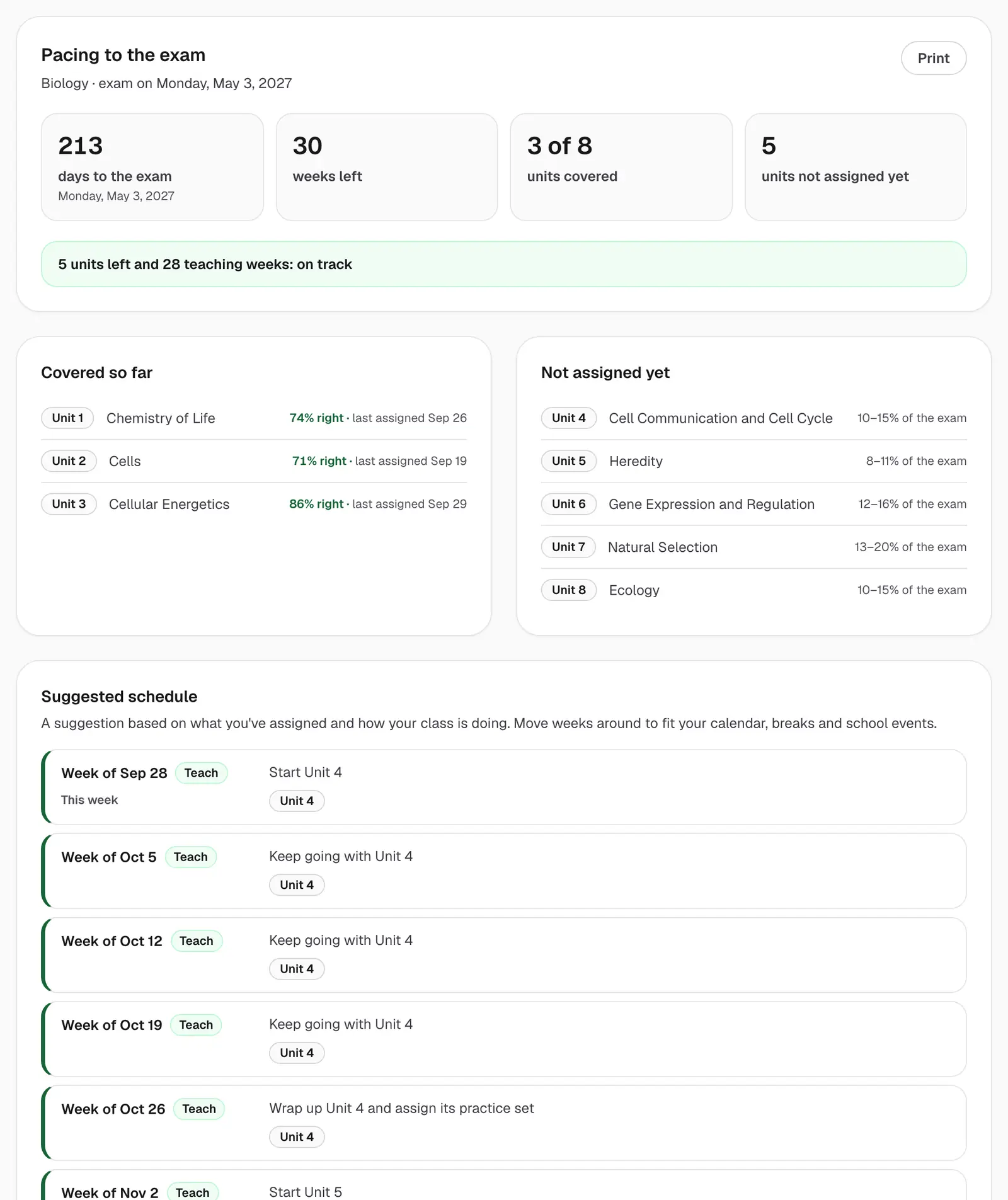Click the Heredity unit name
The image size is (1008, 1200).
[636, 461]
